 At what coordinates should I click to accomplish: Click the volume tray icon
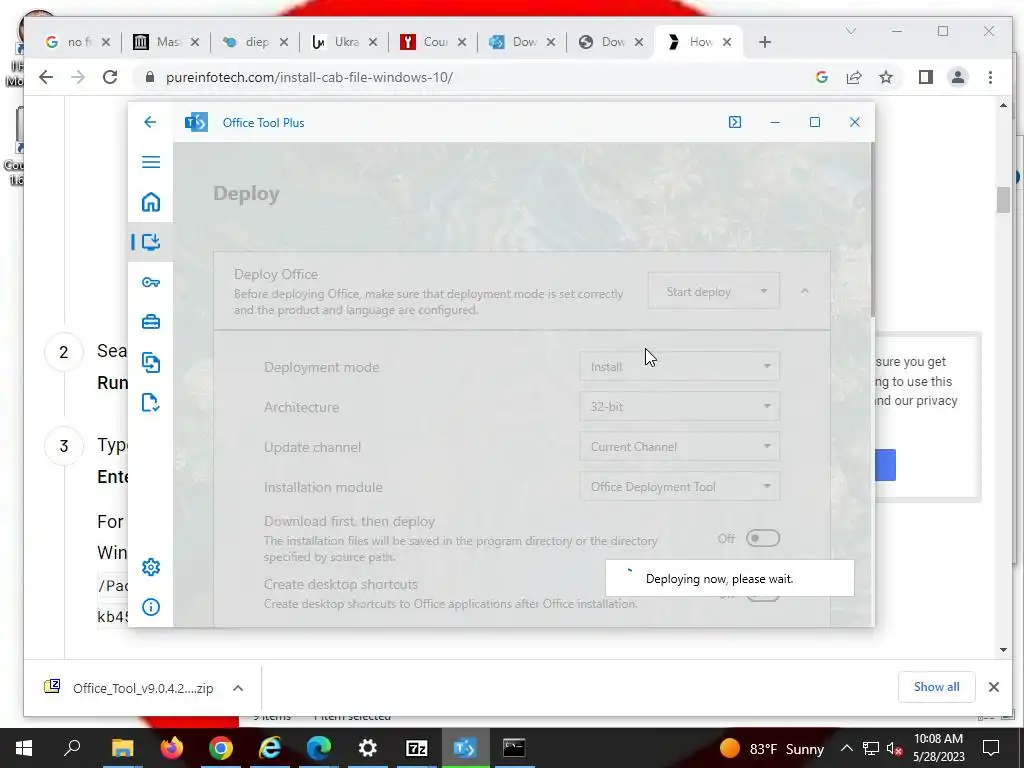coord(894,748)
